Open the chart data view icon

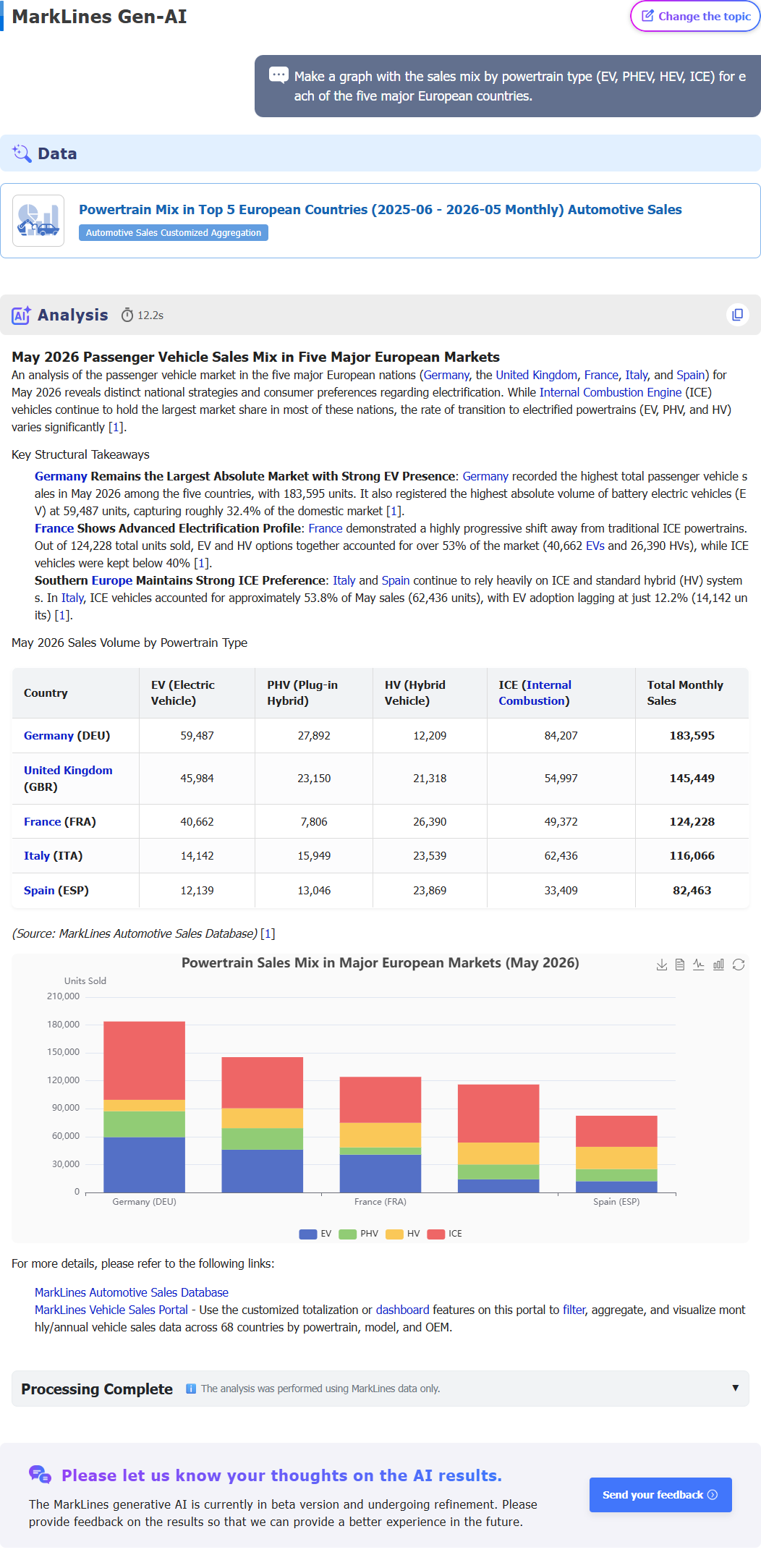[680, 965]
